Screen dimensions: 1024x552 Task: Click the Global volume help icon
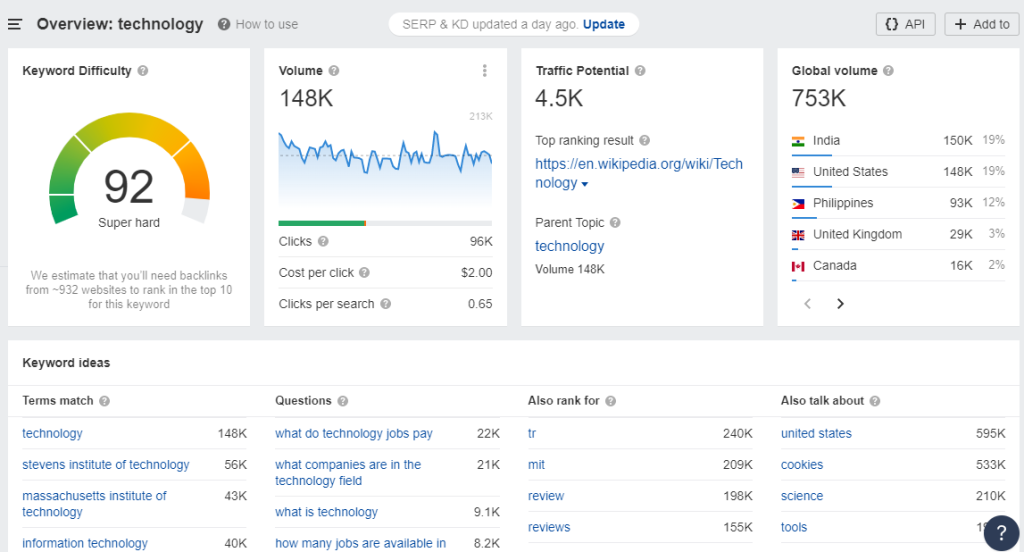[888, 71]
